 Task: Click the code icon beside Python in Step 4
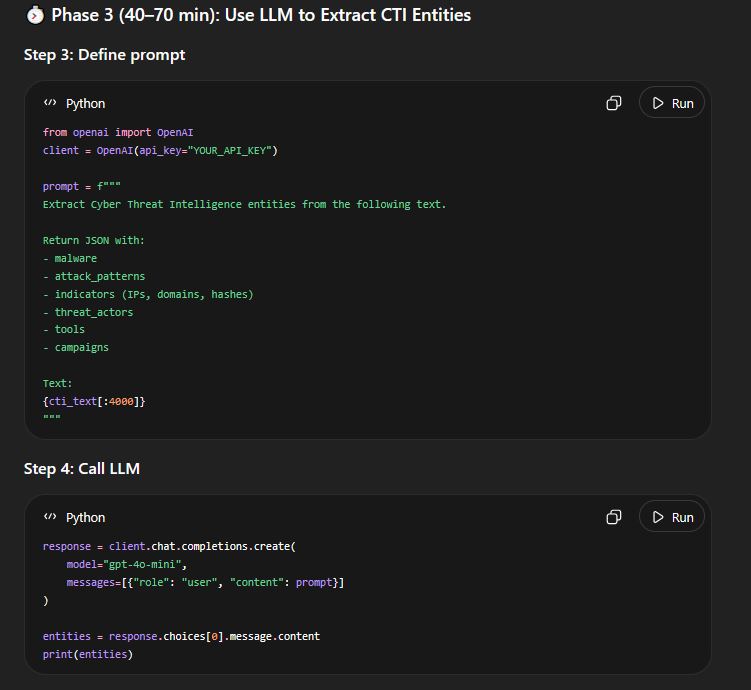tap(50, 517)
